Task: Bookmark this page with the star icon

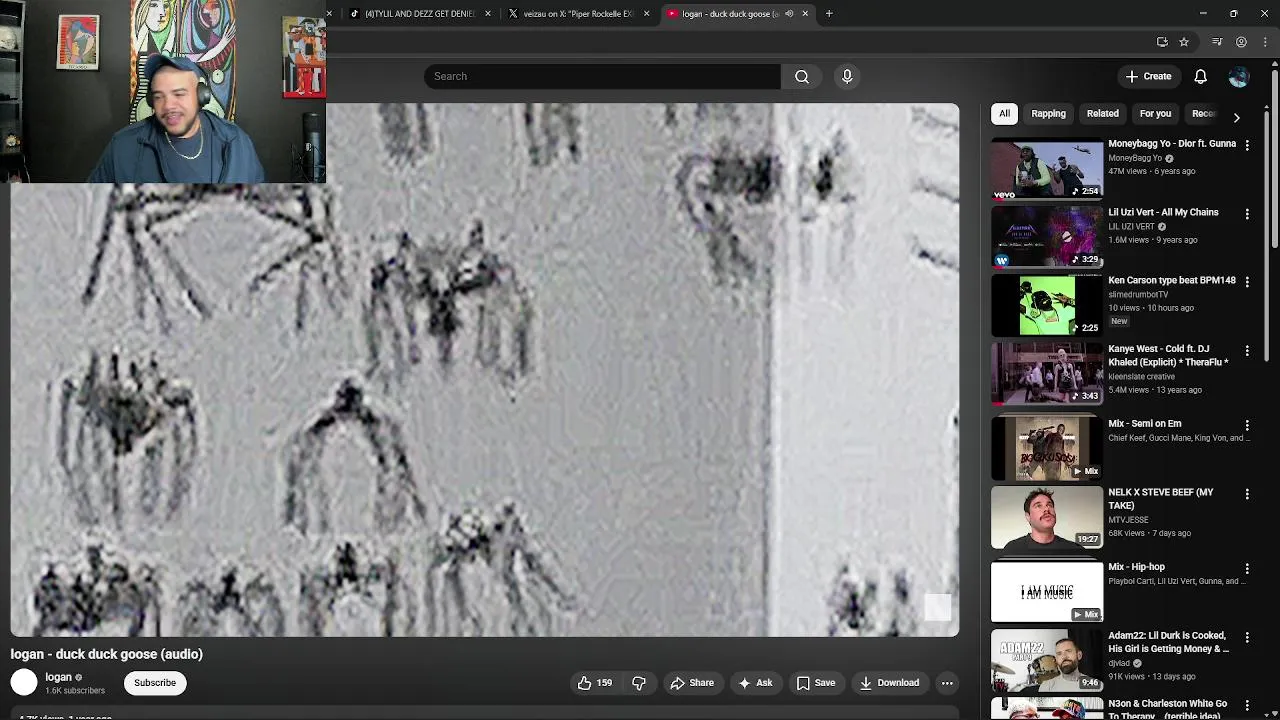Action: pyautogui.click(x=1184, y=42)
